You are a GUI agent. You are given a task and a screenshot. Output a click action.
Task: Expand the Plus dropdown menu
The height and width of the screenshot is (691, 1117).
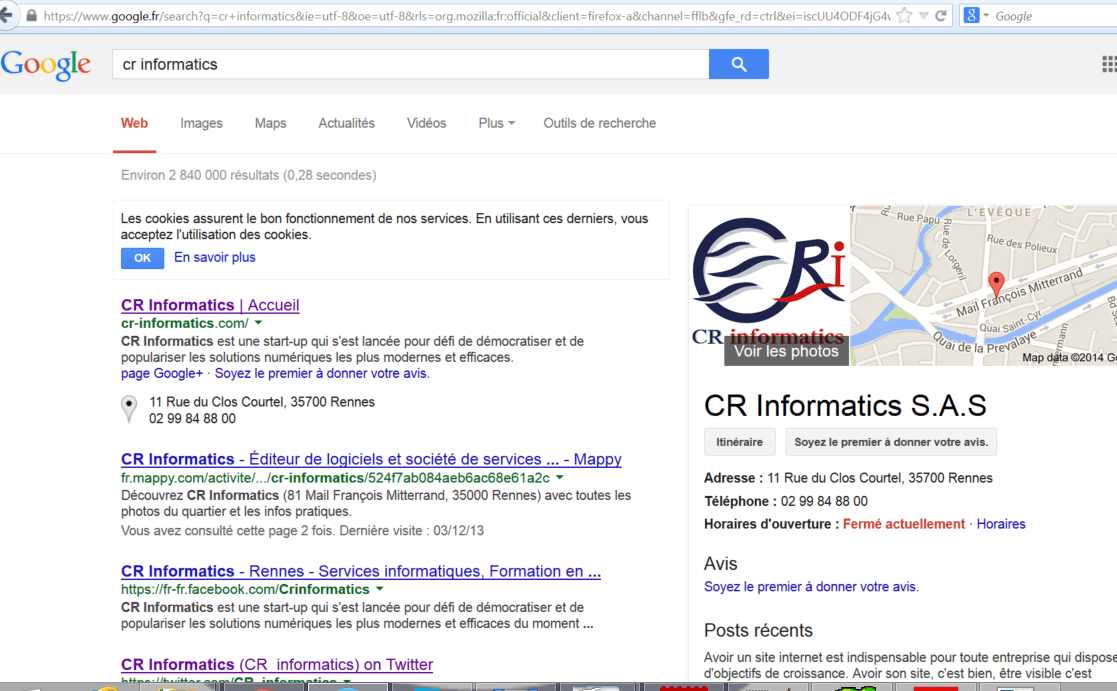tap(497, 123)
